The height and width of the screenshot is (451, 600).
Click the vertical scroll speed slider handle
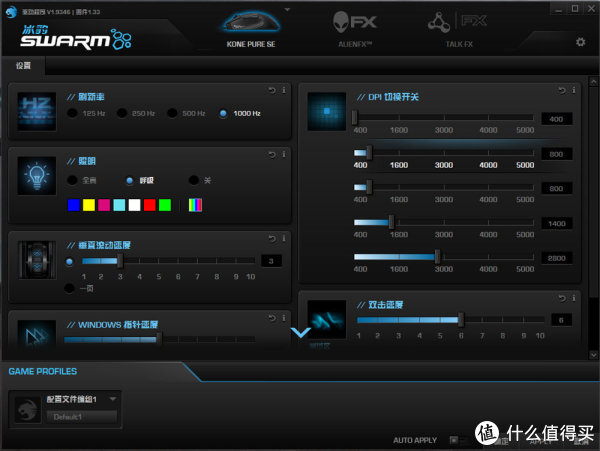(x=120, y=261)
